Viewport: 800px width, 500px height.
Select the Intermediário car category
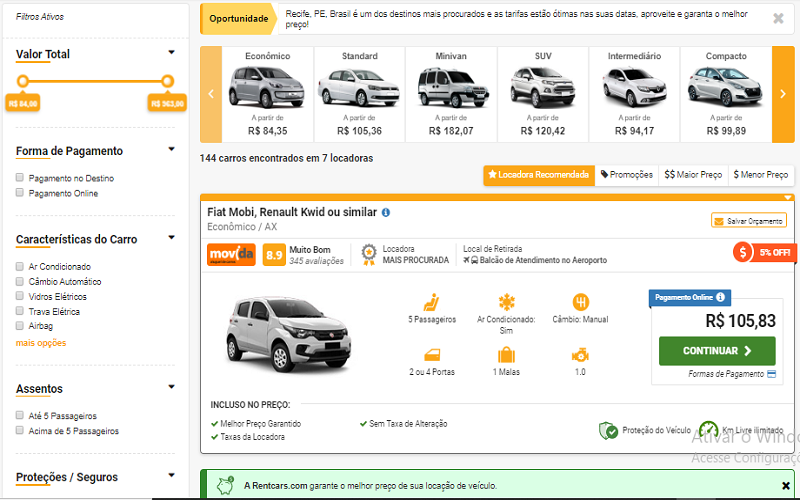[x=634, y=94]
